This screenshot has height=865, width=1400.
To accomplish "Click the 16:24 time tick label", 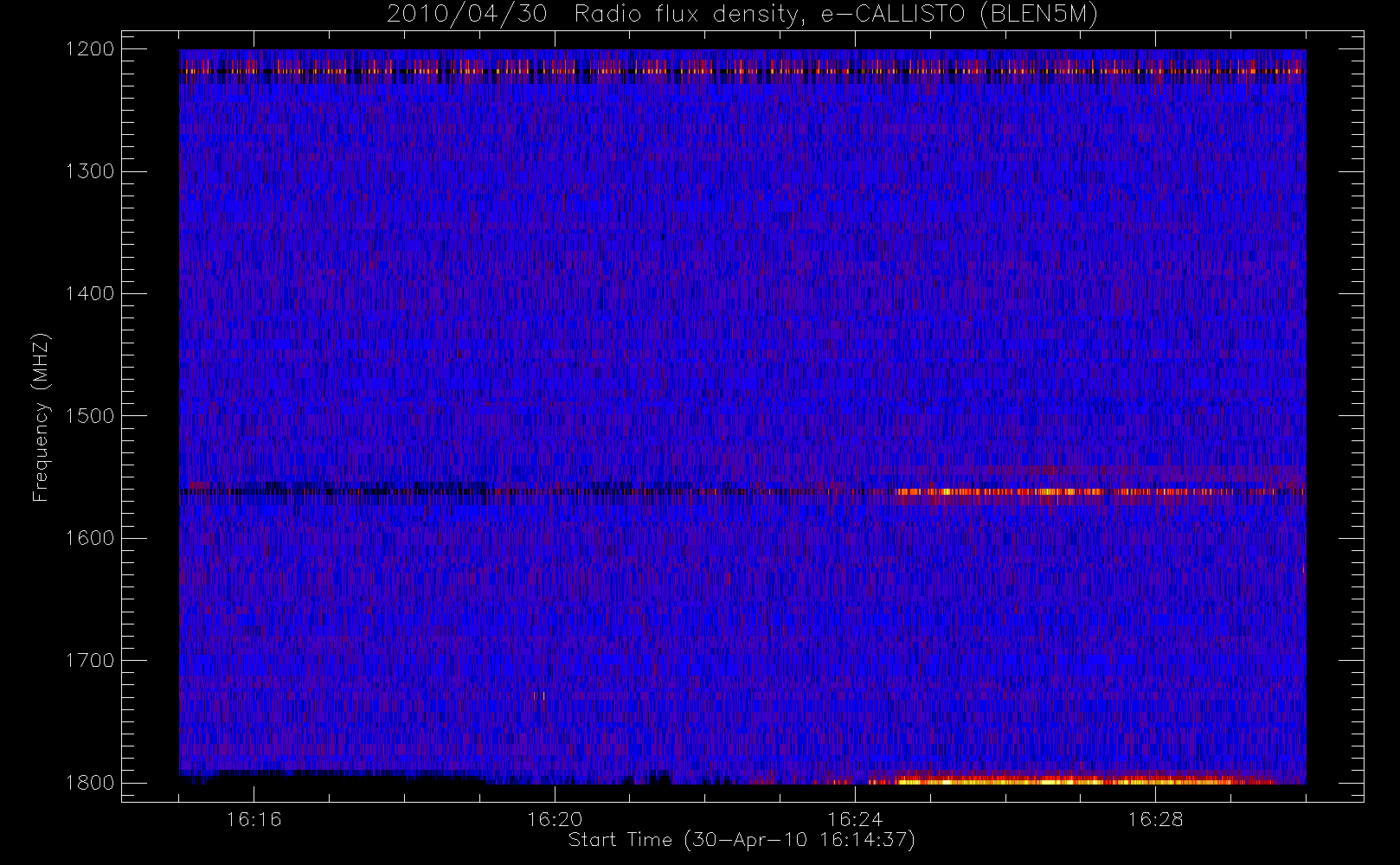I will point(855,819).
